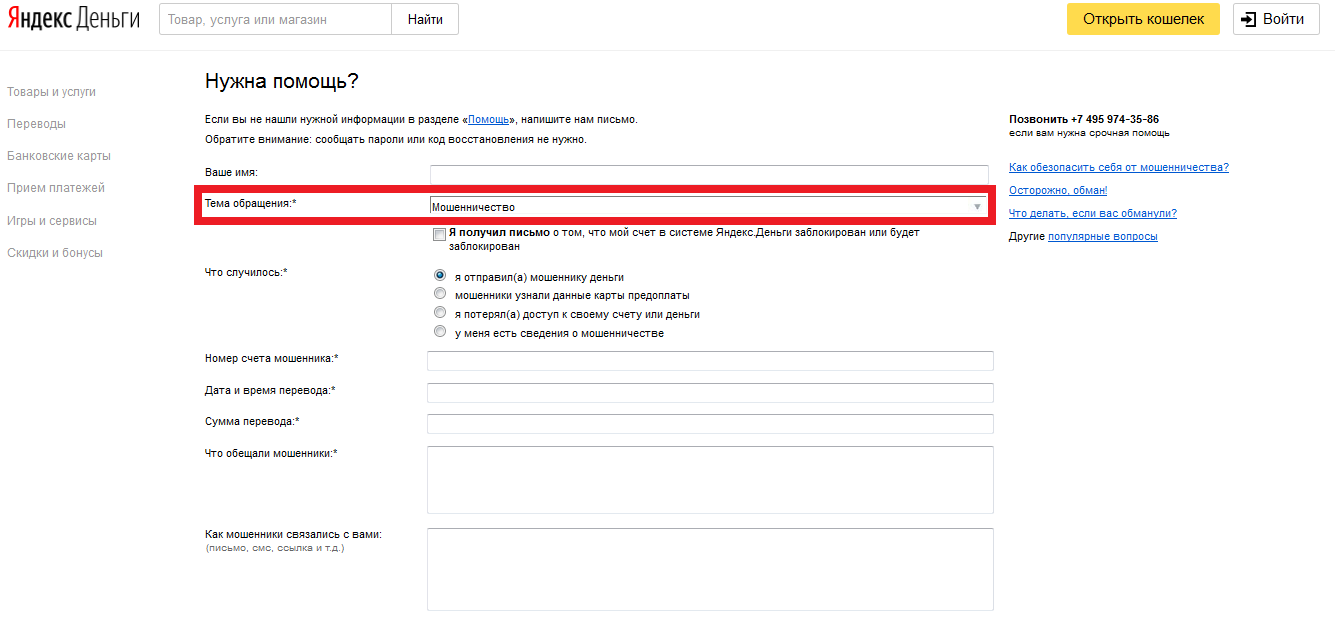Choose я потерял(а) доступ к своему счету
1335x619 pixels.
440,313
